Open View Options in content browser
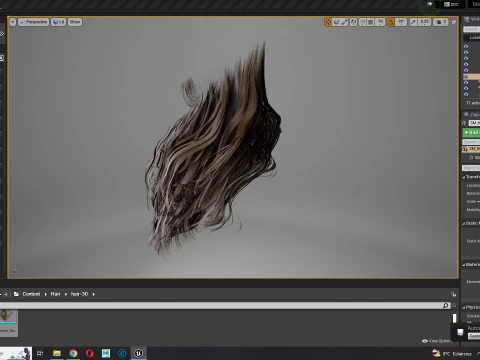This screenshot has height=360, width=480. [437, 341]
